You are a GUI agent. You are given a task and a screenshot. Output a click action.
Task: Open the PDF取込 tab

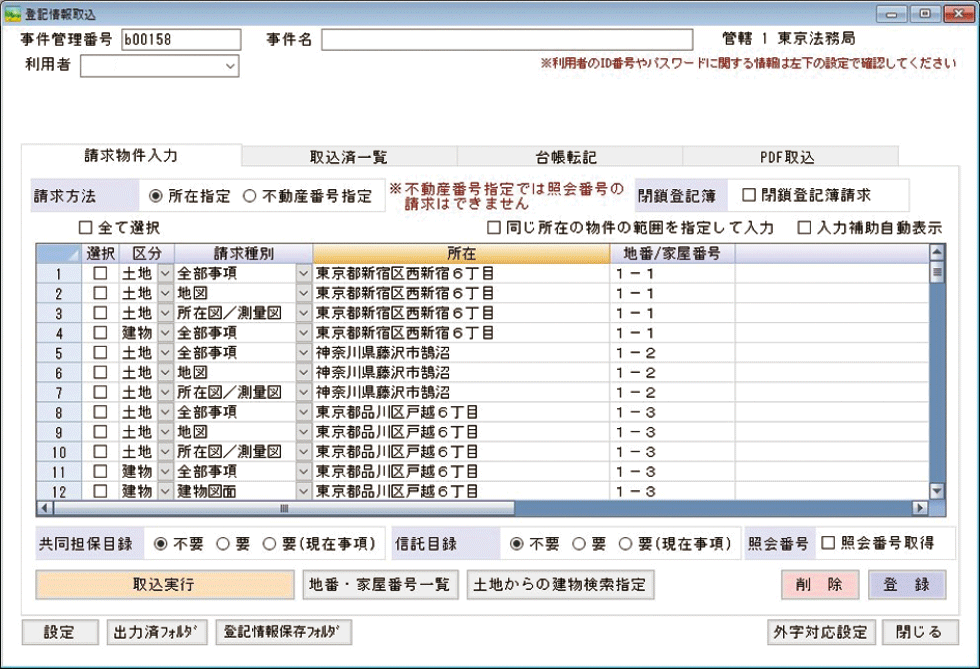787,157
